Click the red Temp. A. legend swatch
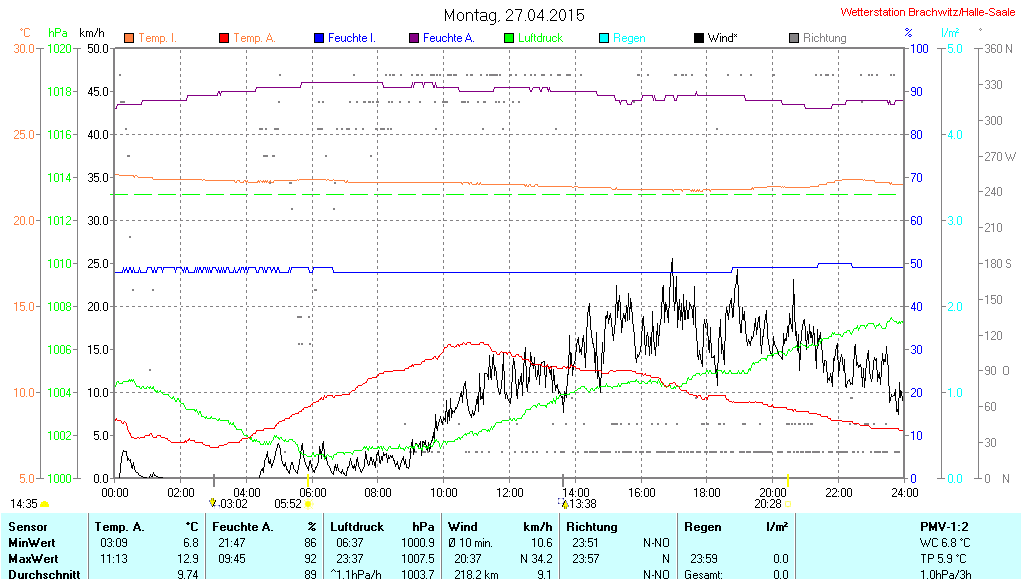 click(223, 38)
